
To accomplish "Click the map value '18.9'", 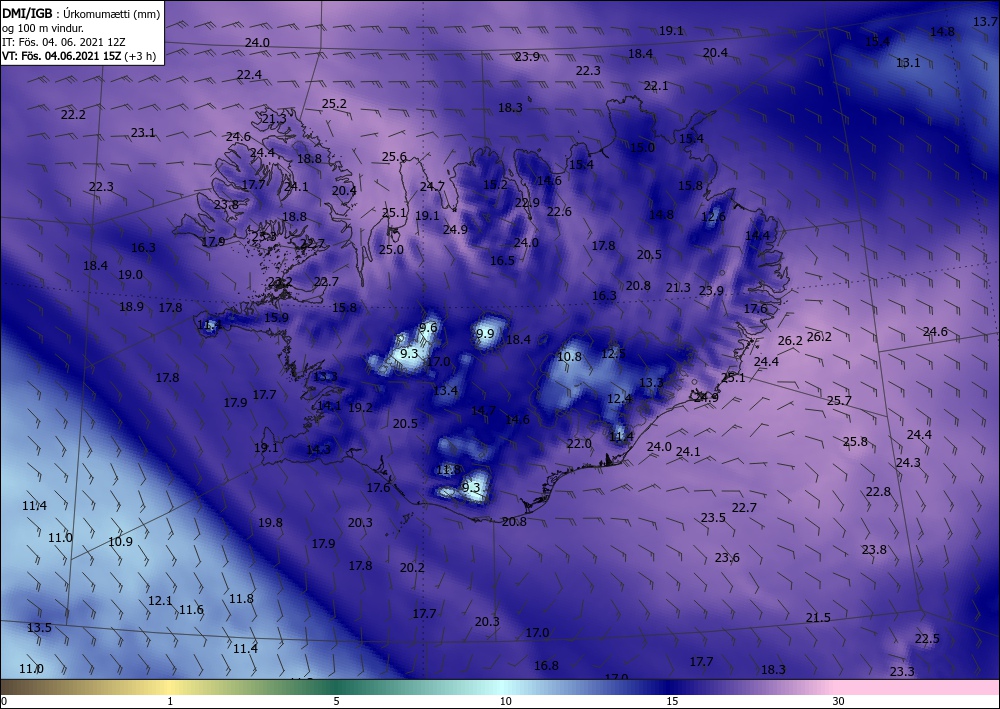I will pyautogui.click(x=131, y=307).
